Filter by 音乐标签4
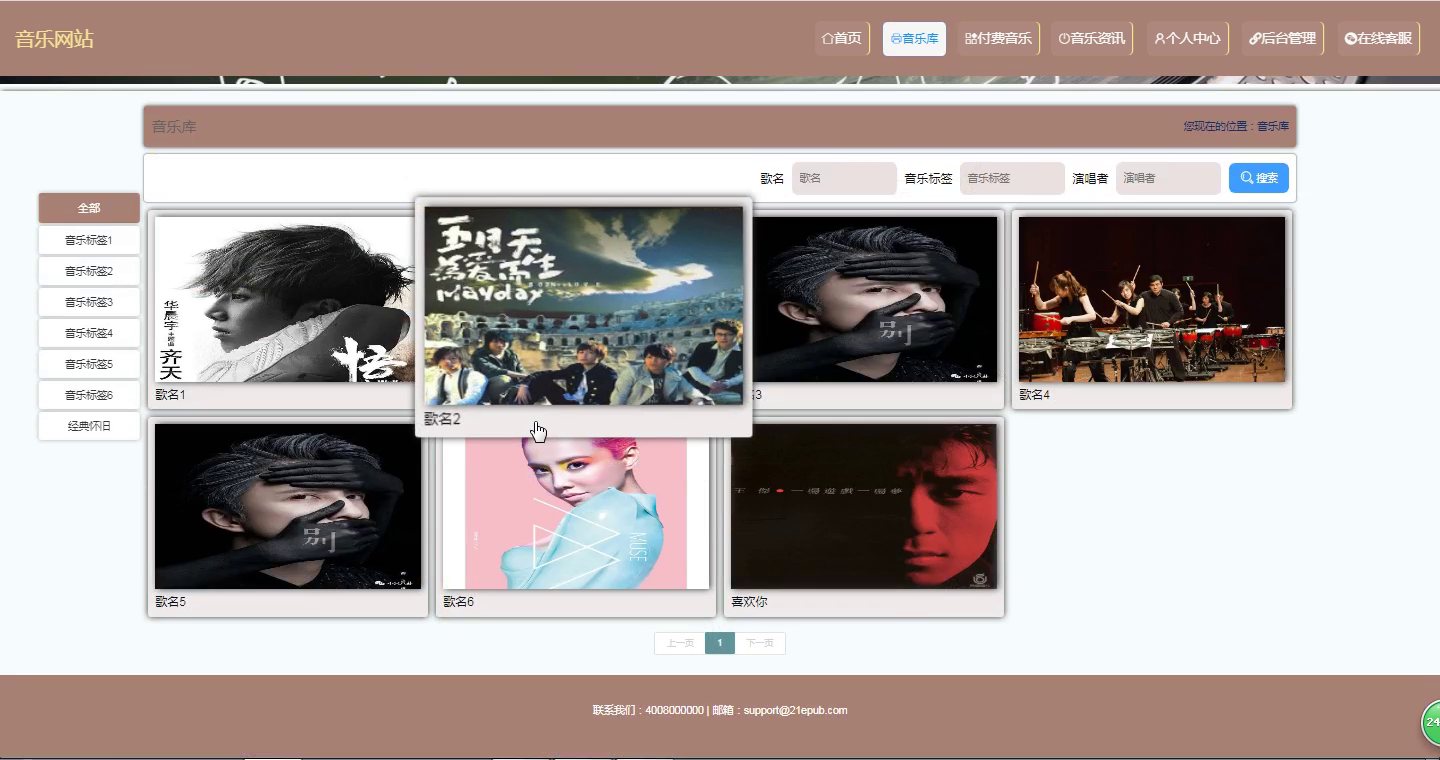Viewport: 1440px width, 760px height. [89, 333]
